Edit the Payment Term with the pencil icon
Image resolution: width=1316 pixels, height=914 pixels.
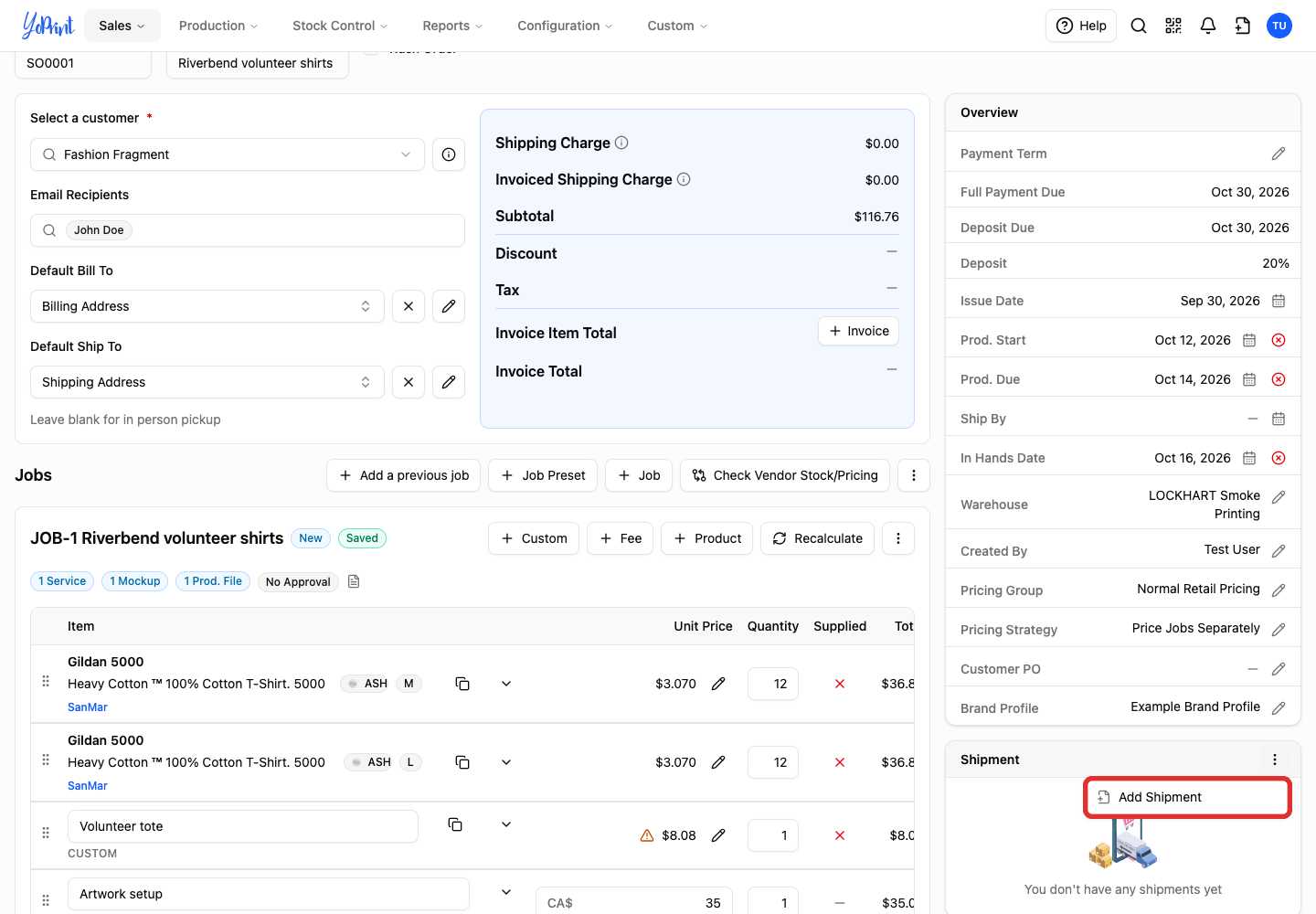pos(1279,154)
